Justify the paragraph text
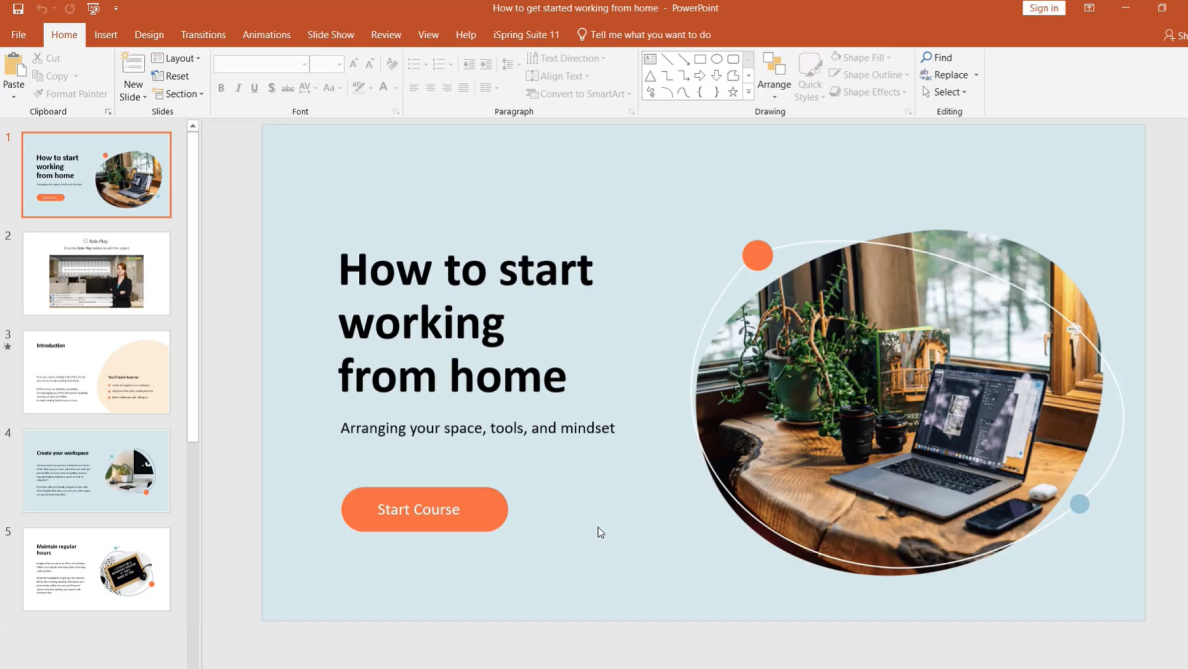Screen dimensions: 1188x669 [x=464, y=88]
